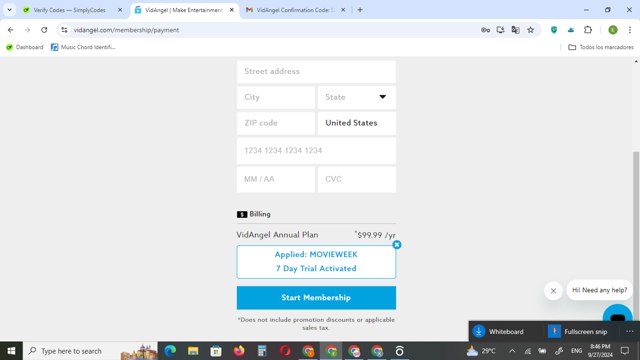Click the Street address field
Viewport: 640px width, 360px height.
click(x=316, y=71)
